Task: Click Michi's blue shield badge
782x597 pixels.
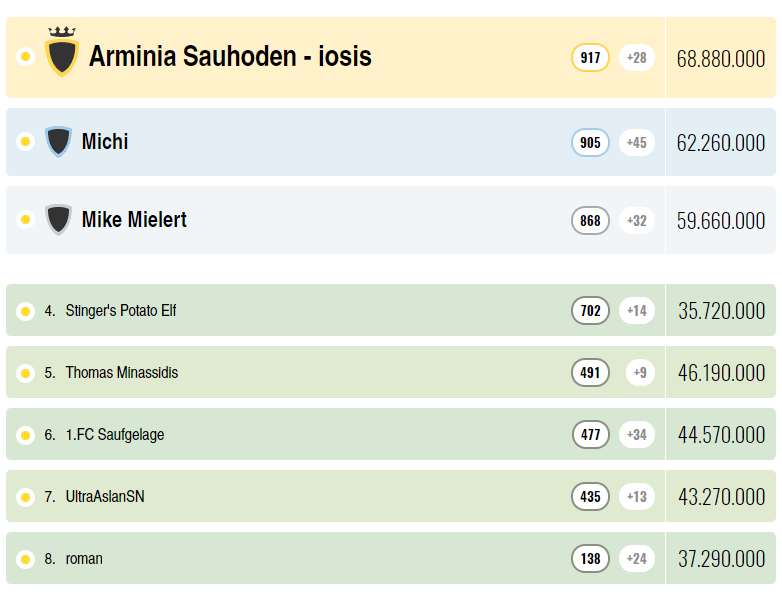Action: tap(58, 142)
